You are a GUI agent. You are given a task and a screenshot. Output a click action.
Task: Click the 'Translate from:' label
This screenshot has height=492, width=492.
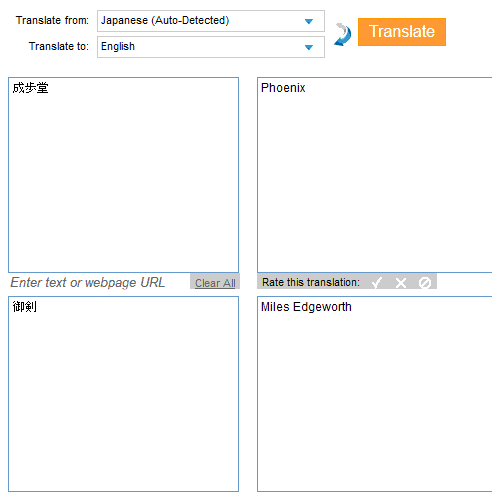click(x=52, y=20)
